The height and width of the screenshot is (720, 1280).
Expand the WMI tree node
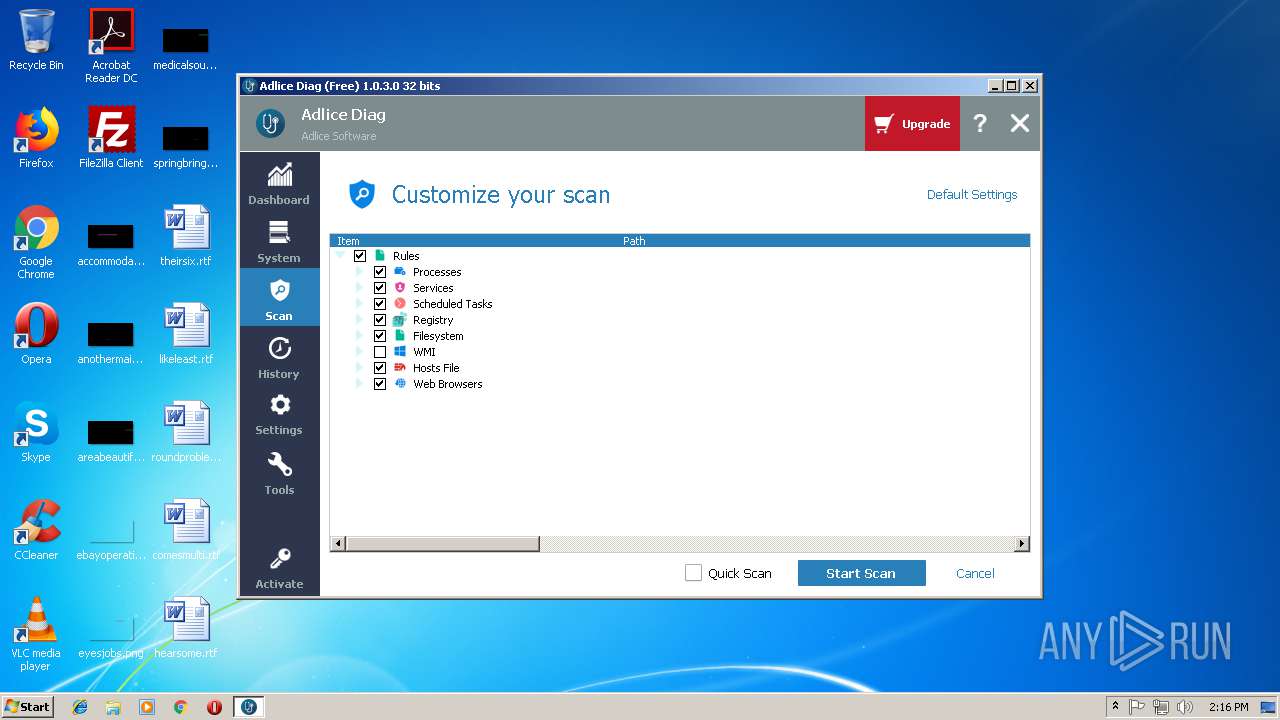click(x=360, y=352)
